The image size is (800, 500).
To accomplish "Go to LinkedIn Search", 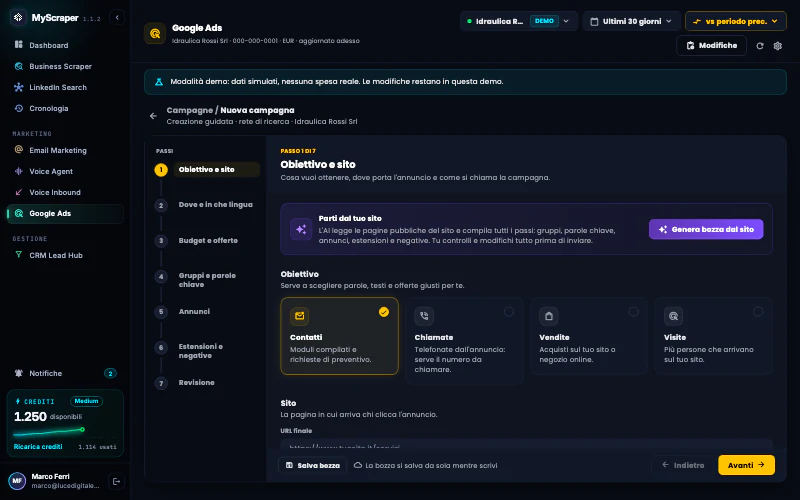I will coord(65,87).
